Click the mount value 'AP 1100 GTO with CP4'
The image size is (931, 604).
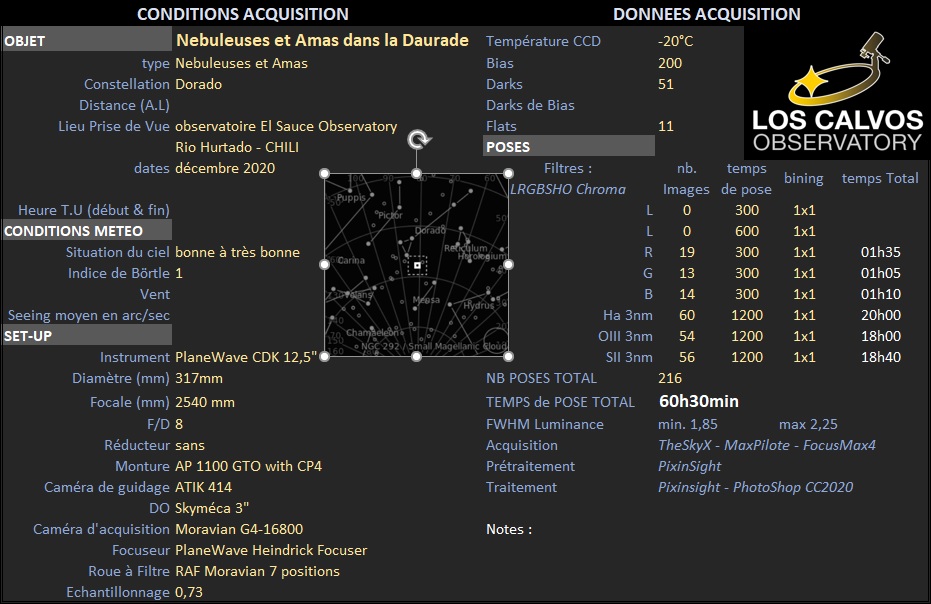tap(248, 466)
